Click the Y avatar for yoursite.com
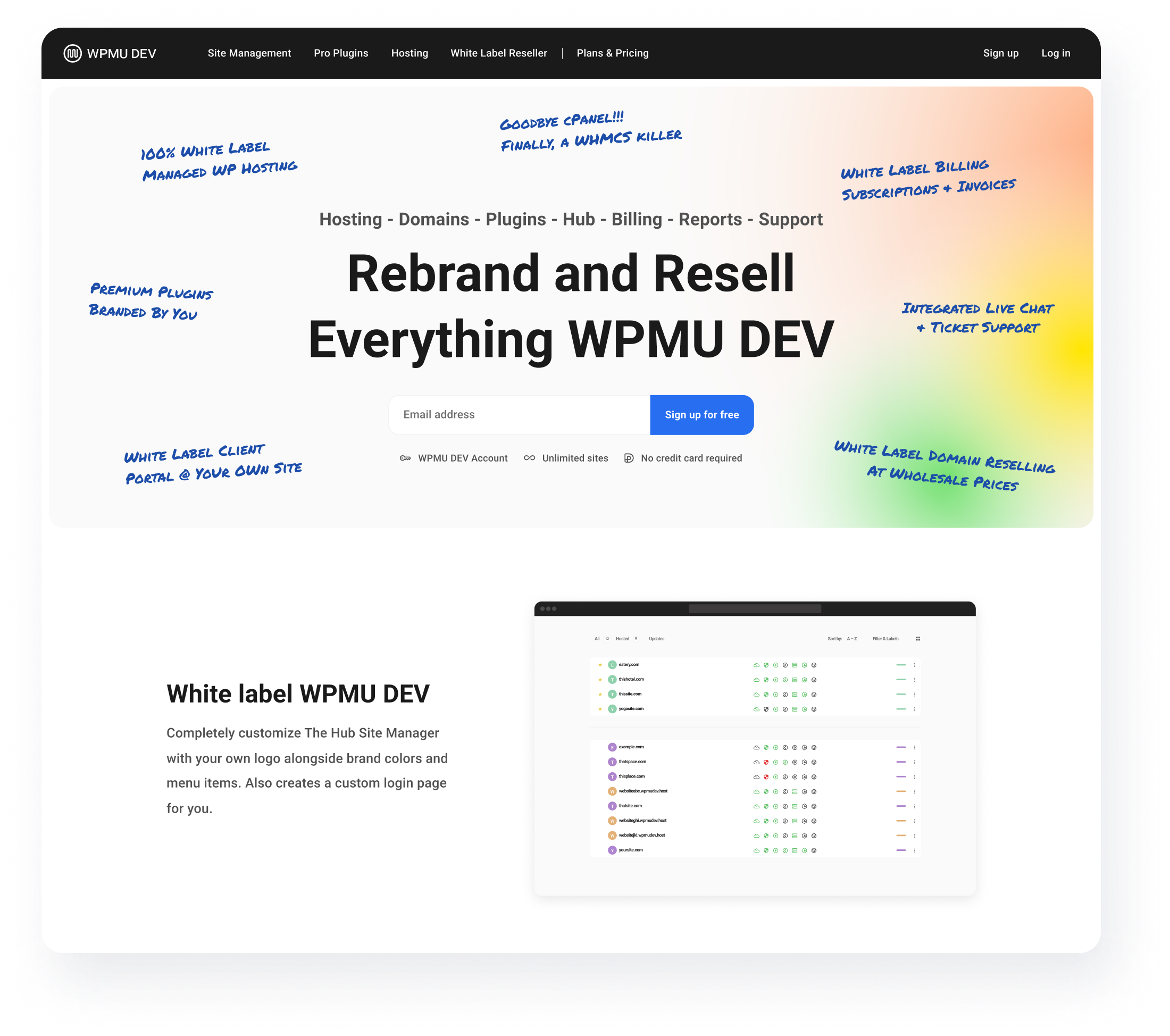The image size is (1170, 1036). pos(612,850)
